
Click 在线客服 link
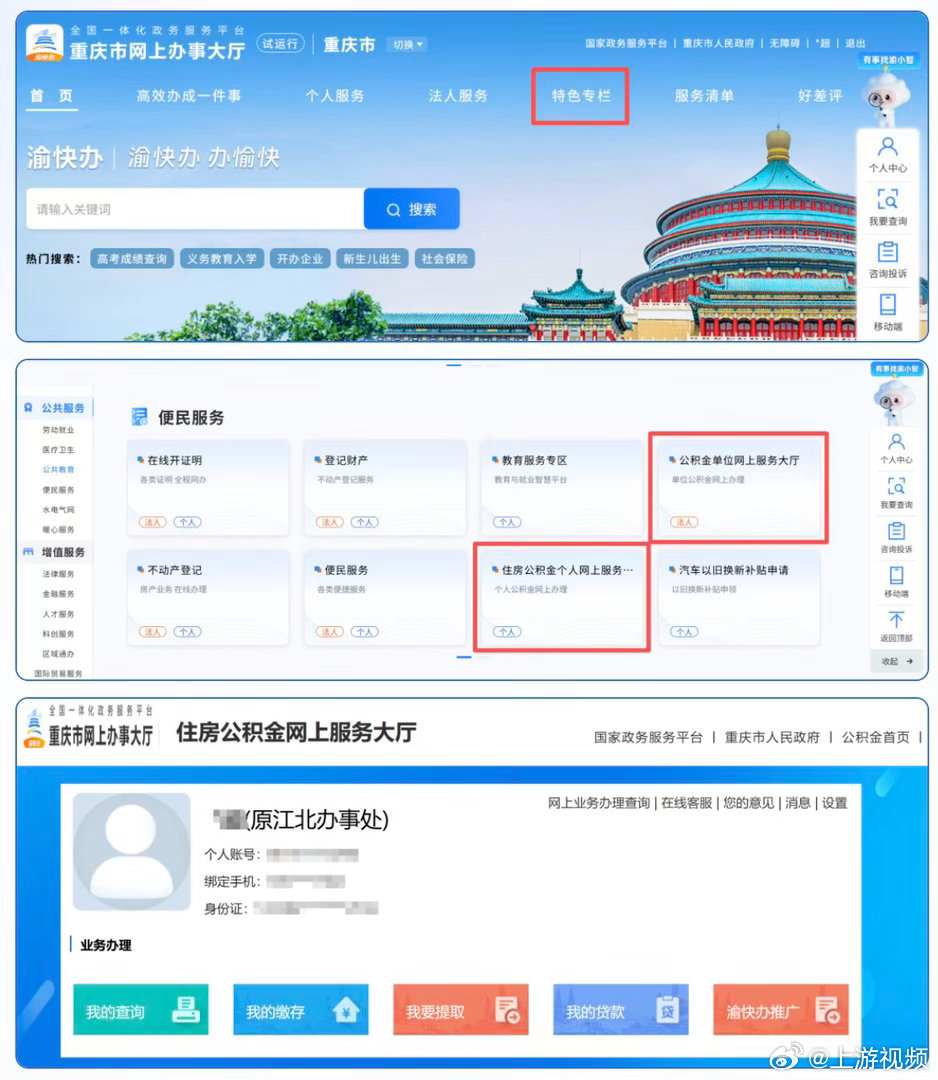tap(687, 802)
